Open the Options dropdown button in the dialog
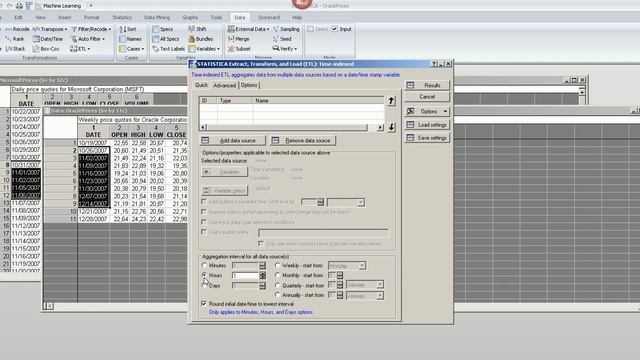 click(427, 111)
